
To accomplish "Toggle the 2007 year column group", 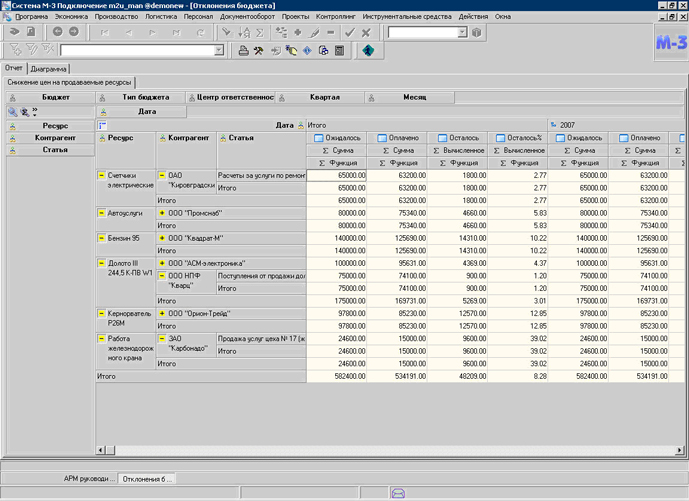I will point(554,125).
